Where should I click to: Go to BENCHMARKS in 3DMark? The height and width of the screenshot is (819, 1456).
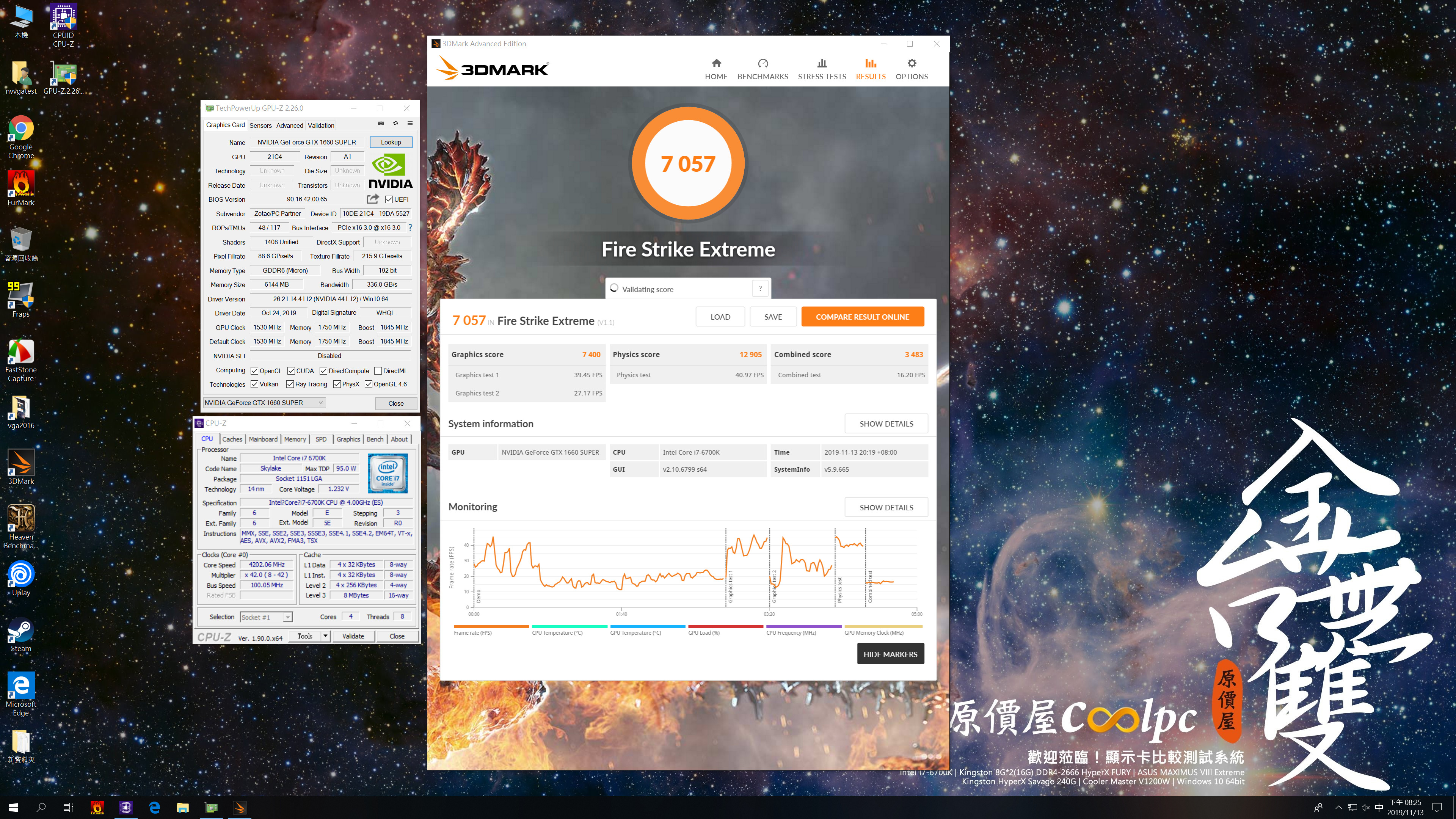(x=763, y=69)
